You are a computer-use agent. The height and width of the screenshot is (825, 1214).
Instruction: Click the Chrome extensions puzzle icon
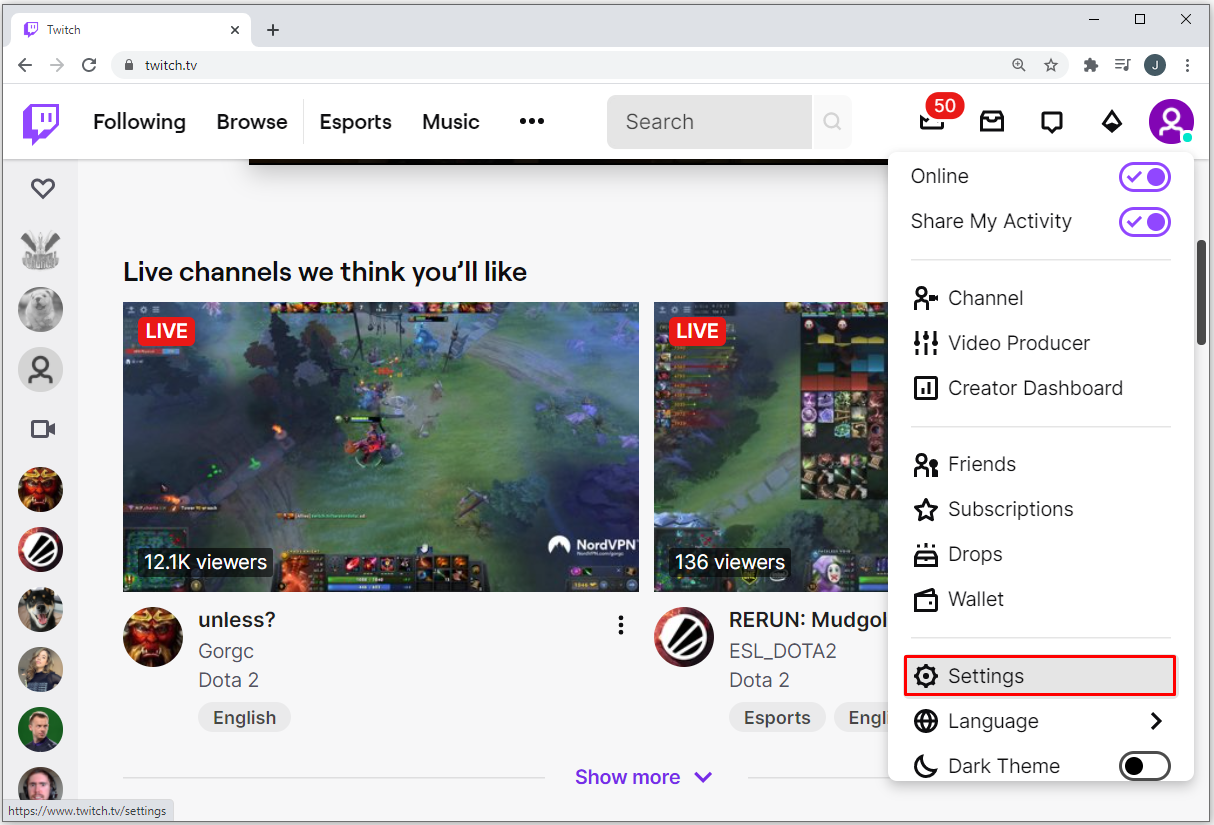point(1091,65)
